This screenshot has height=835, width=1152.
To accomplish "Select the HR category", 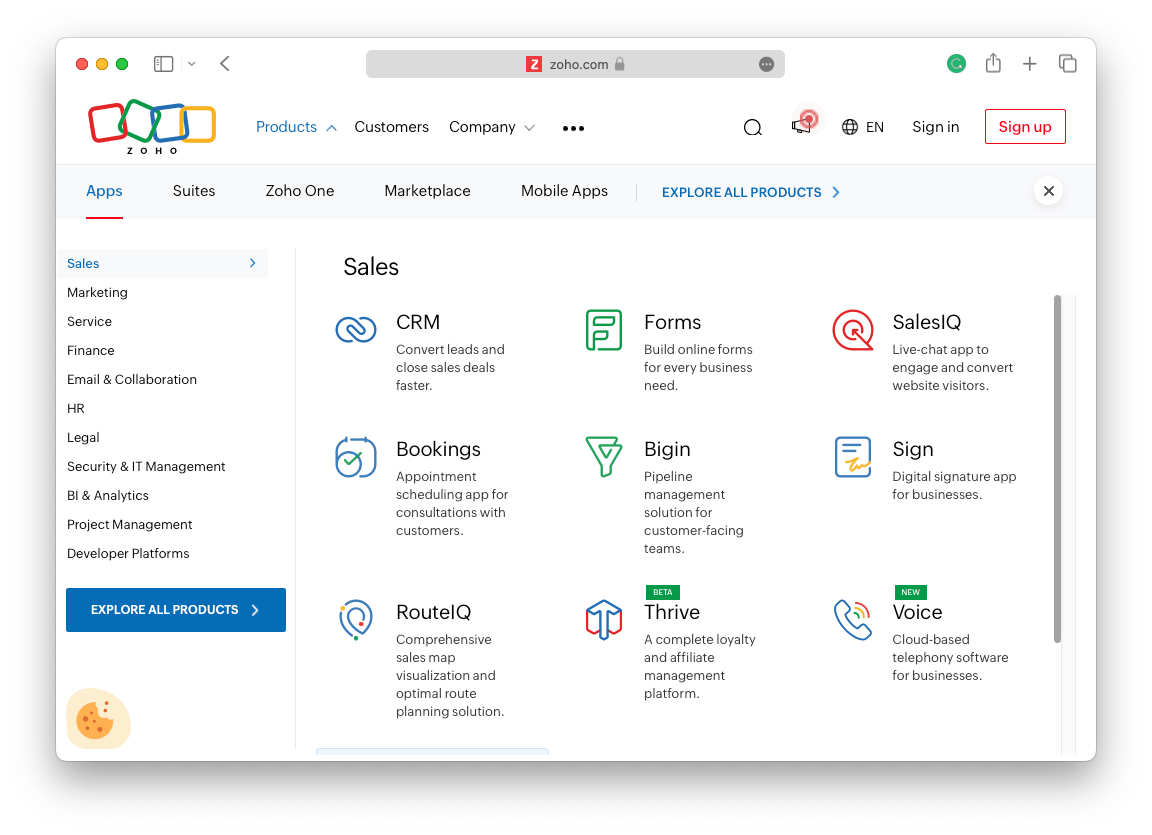I will click(76, 408).
